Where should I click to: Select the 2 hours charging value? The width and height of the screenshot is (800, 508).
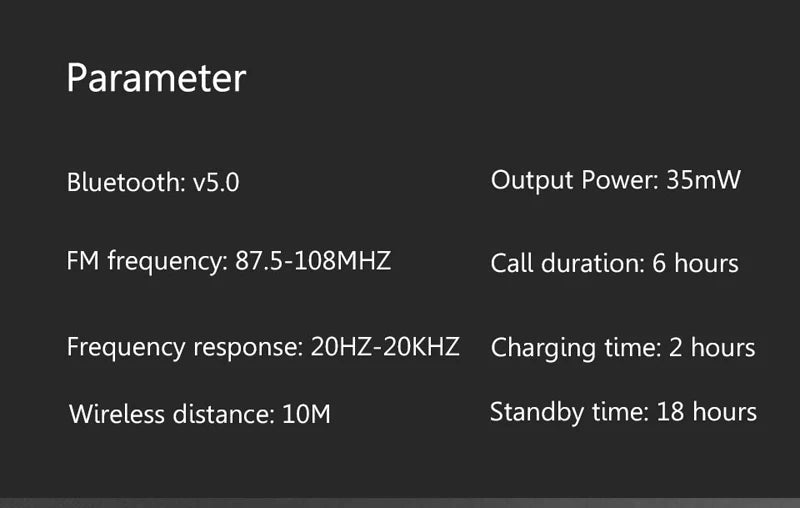712,348
